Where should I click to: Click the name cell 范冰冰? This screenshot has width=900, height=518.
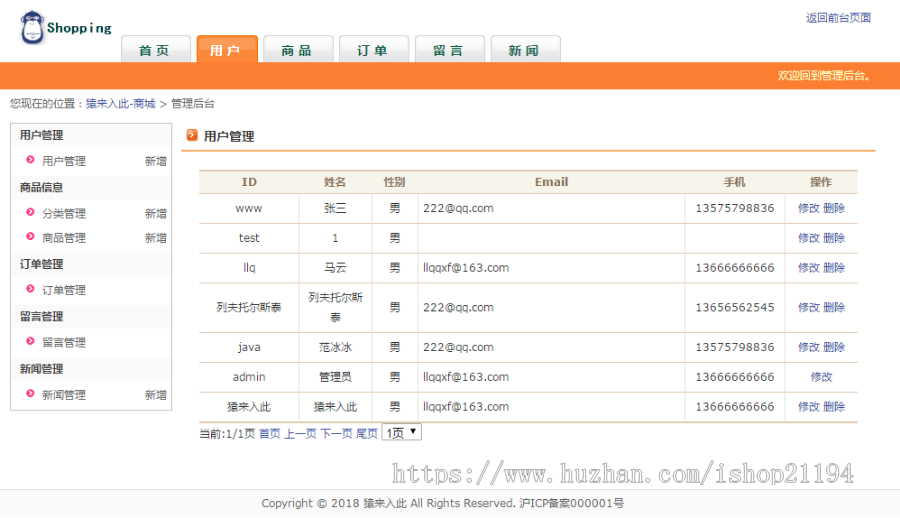(335, 347)
